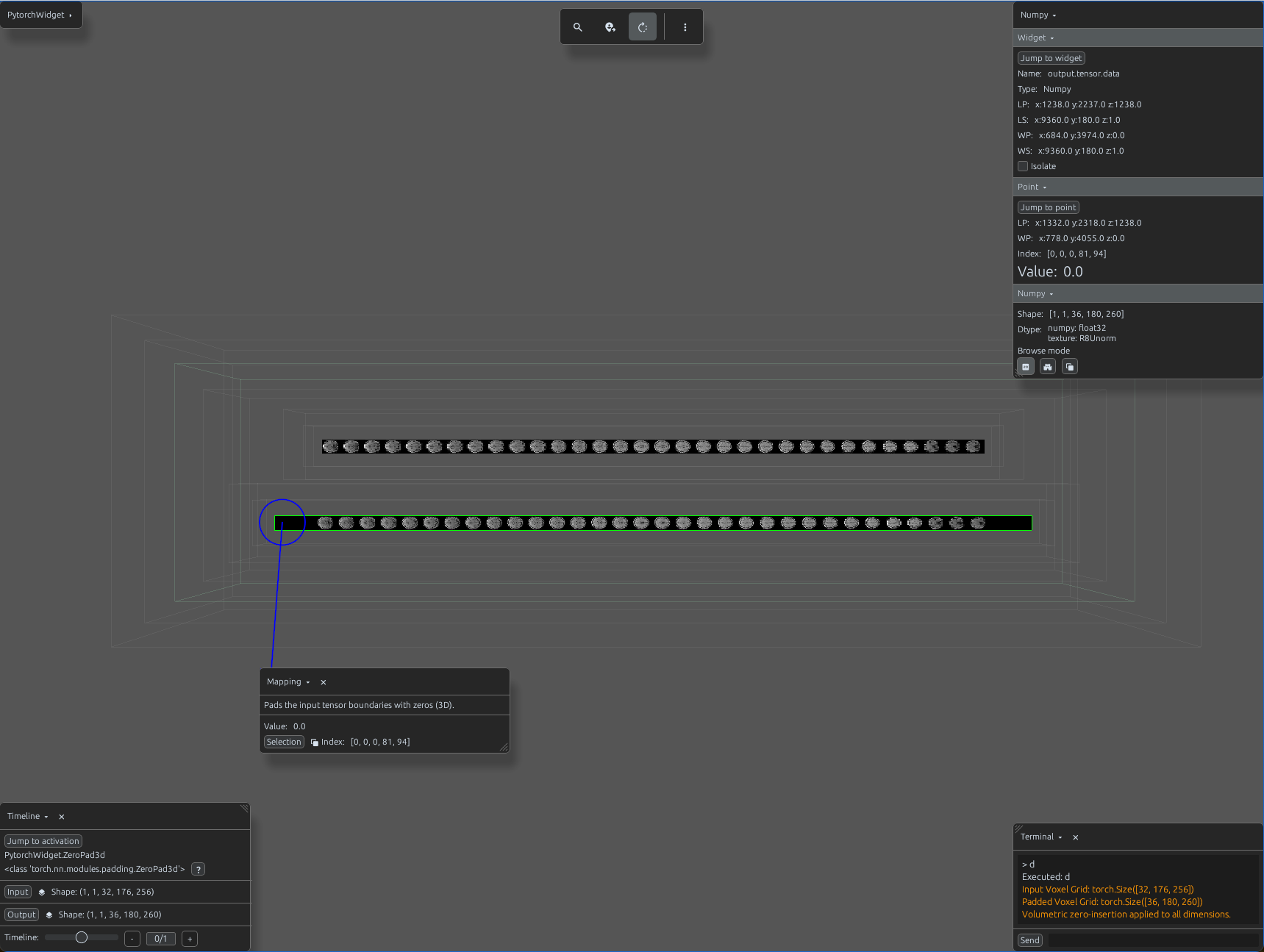Click the layers icon beside Input shape
Viewport: 1264px width, 952px height.
point(42,892)
